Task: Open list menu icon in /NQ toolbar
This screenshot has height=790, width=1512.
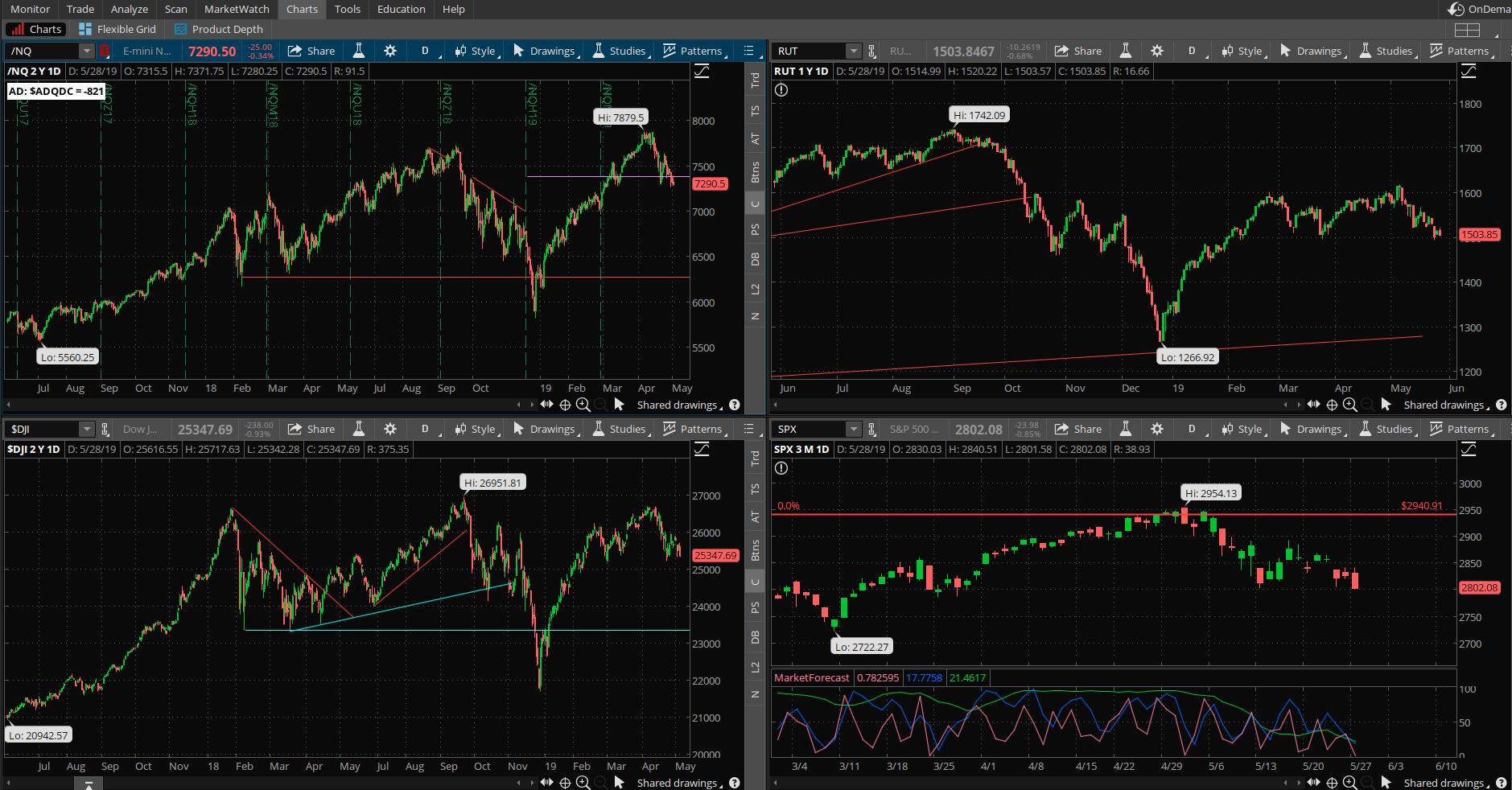Action: (749, 51)
